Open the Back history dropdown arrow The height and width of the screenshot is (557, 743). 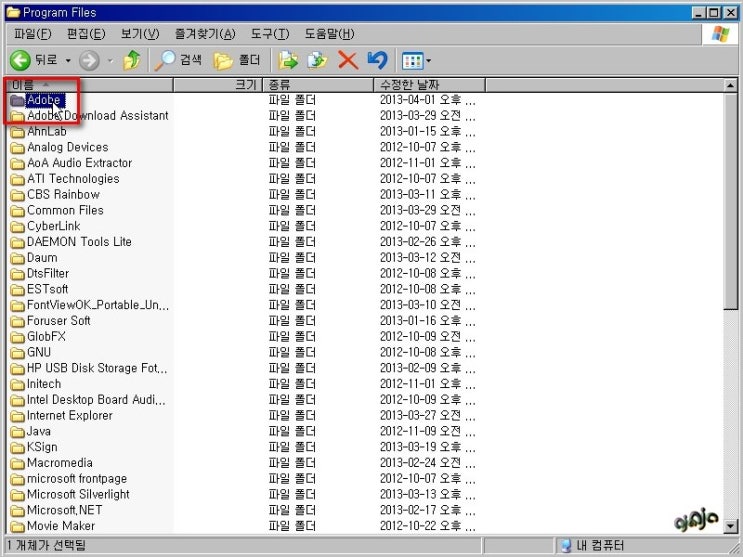tap(68, 60)
